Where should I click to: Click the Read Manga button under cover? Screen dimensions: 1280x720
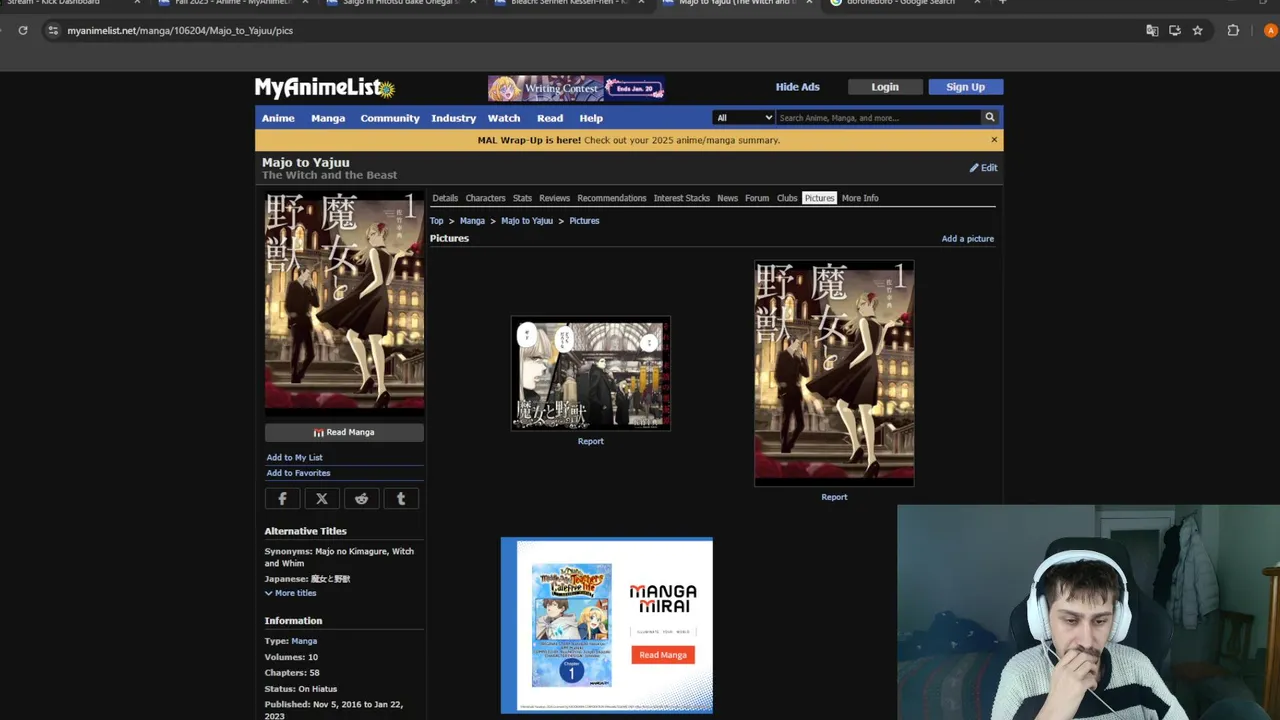click(344, 432)
